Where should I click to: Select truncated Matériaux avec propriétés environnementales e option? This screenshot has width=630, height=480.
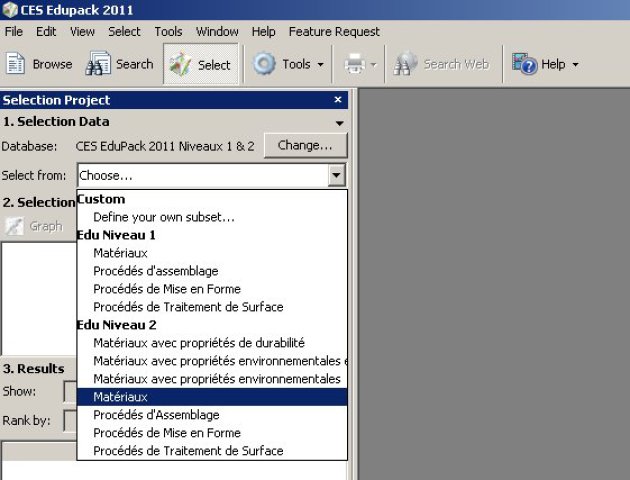[212, 361]
